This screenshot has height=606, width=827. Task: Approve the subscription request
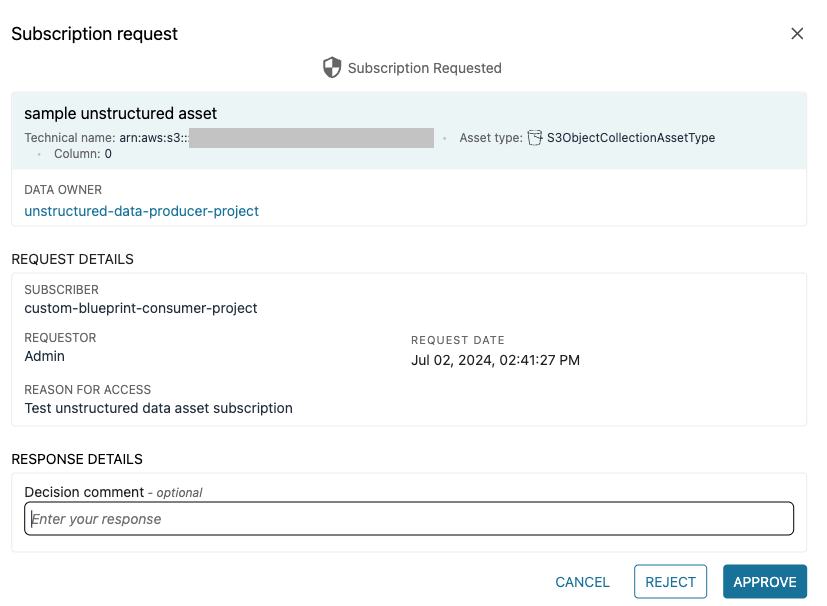(x=764, y=582)
